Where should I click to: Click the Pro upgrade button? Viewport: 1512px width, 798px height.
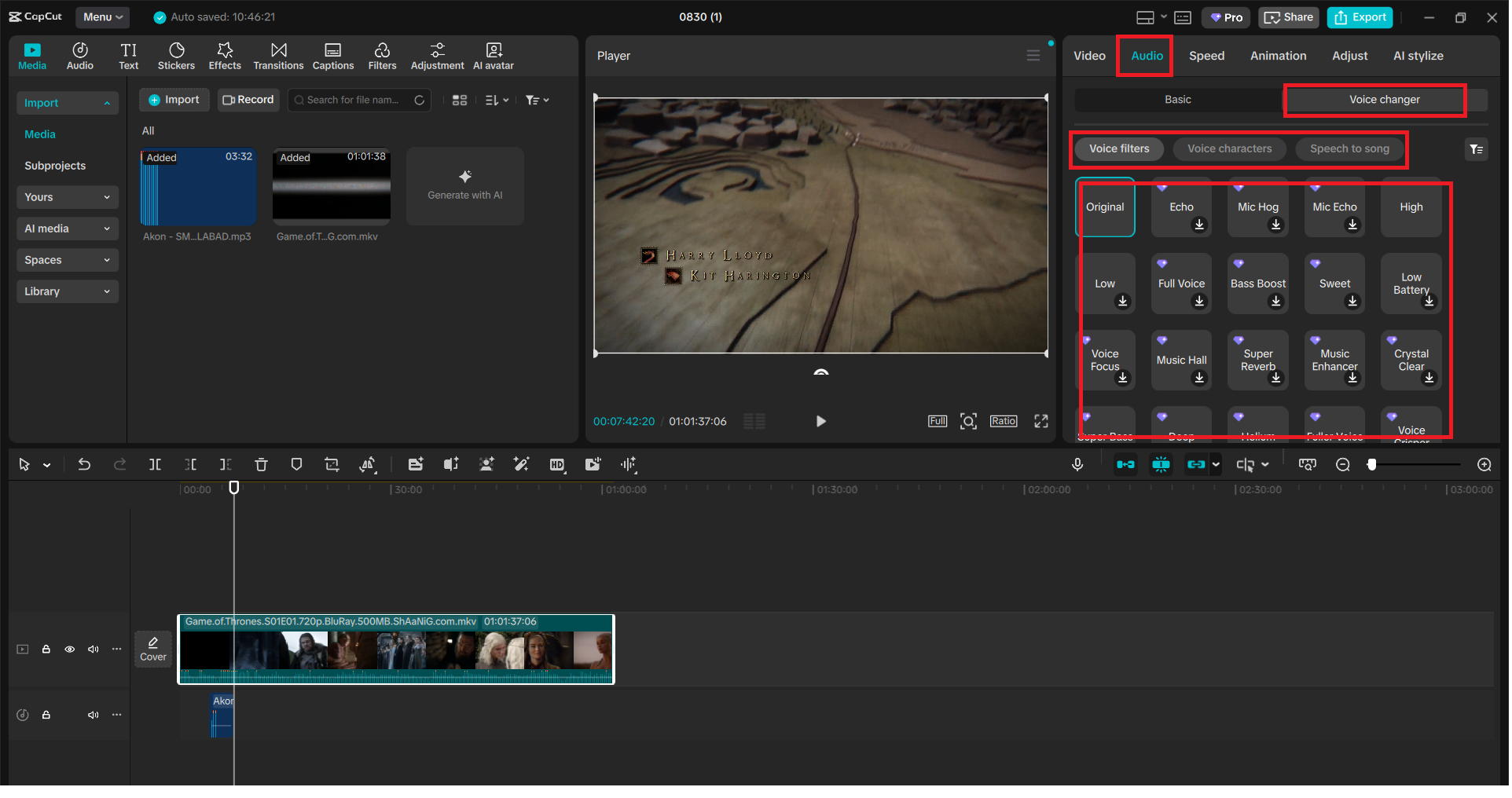click(x=1227, y=17)
